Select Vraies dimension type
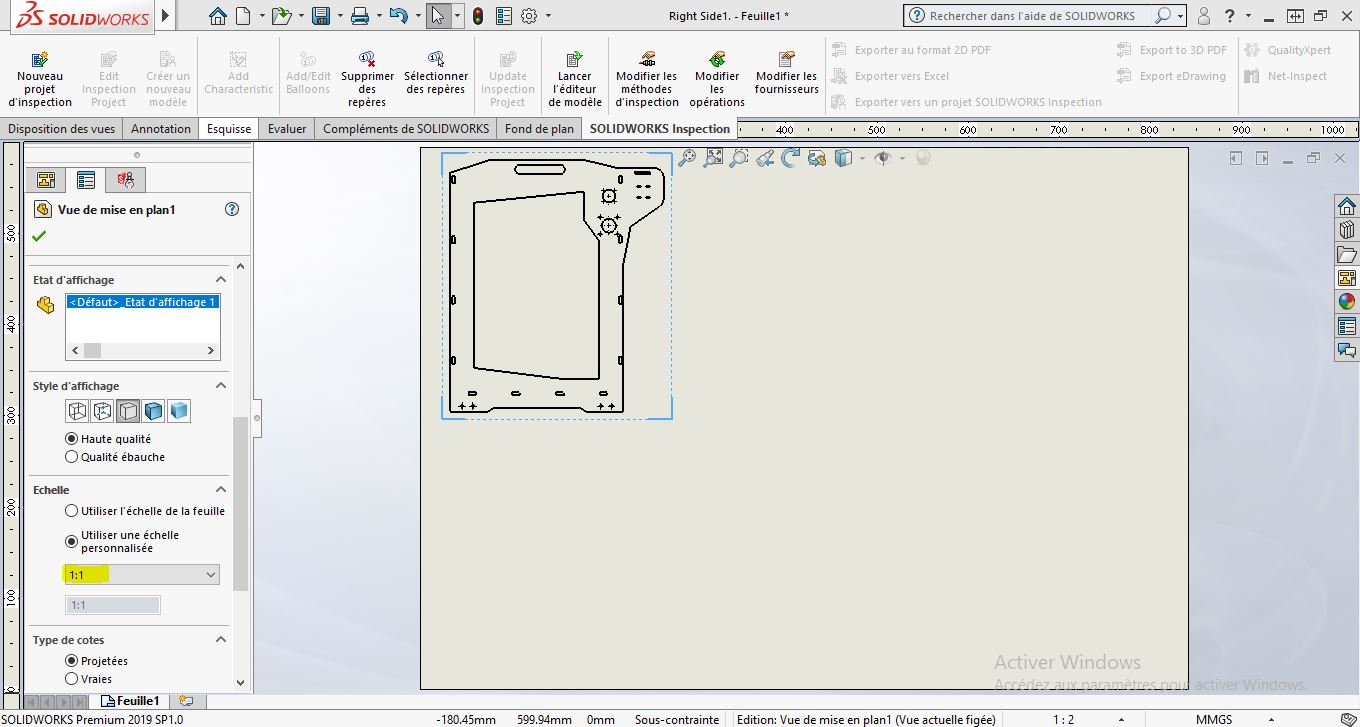This screenshot has height=727, width=1360. pos(71,679)
